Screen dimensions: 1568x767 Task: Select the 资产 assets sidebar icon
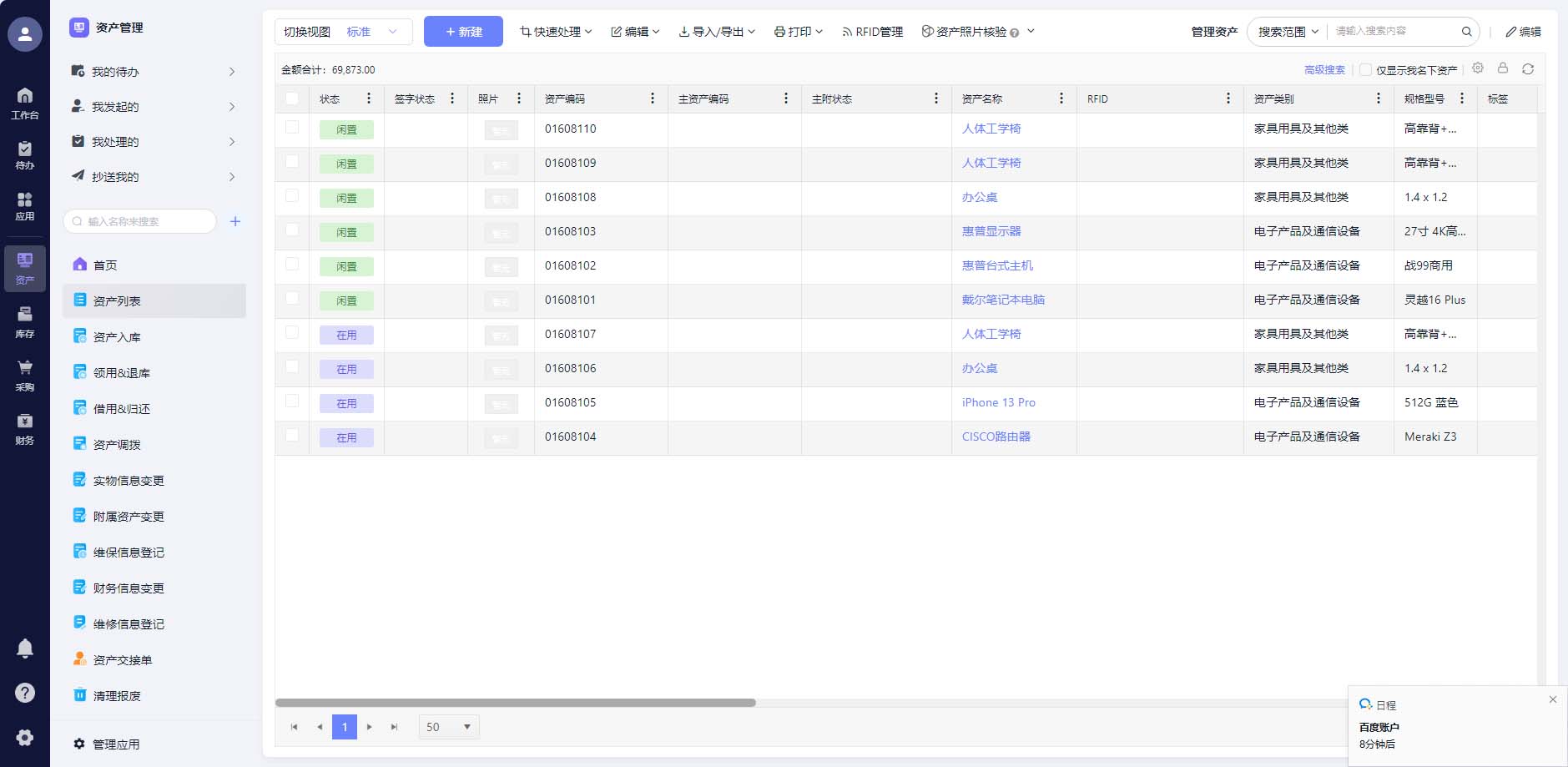click(x=25, y=269)
